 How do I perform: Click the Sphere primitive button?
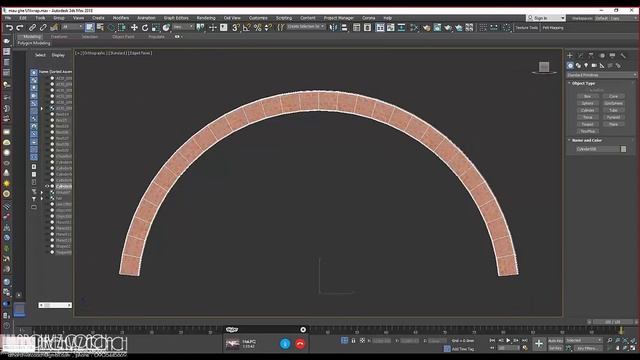click(x=588, y=103)
